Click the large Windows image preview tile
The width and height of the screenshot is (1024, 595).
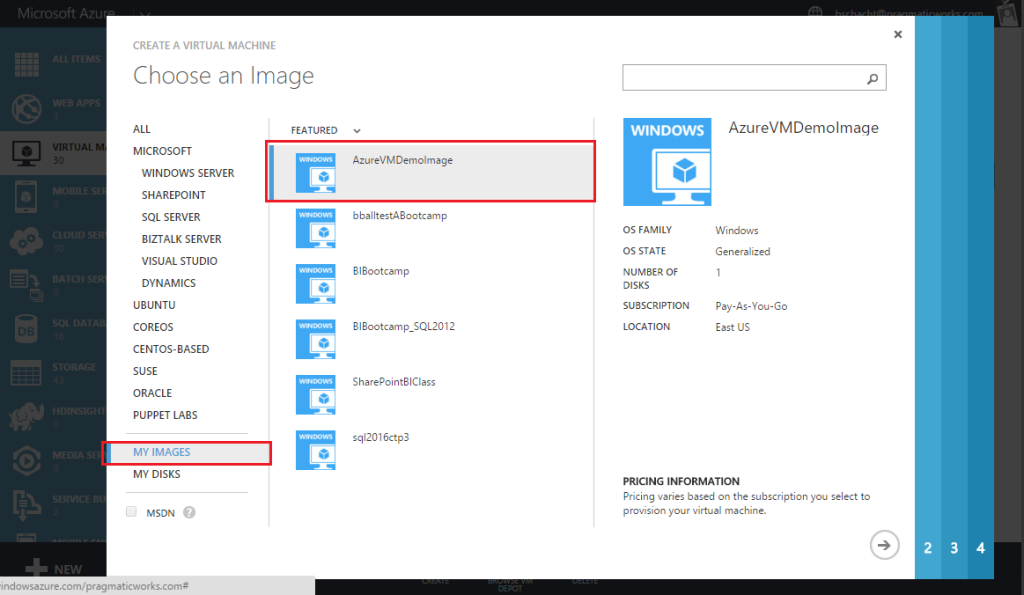(x=667, y=162)
